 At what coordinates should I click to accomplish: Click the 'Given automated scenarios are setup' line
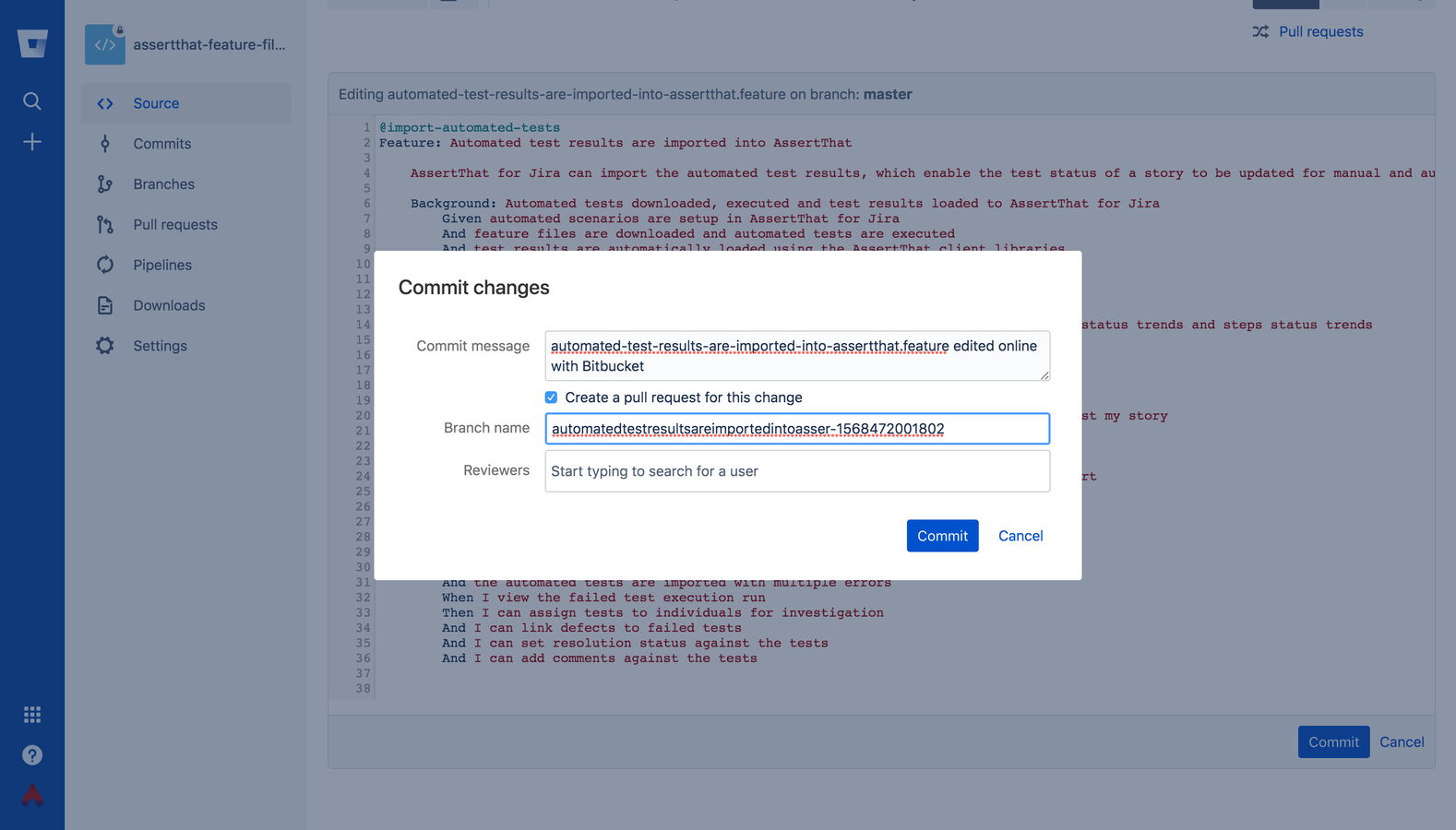coord(671,219)
